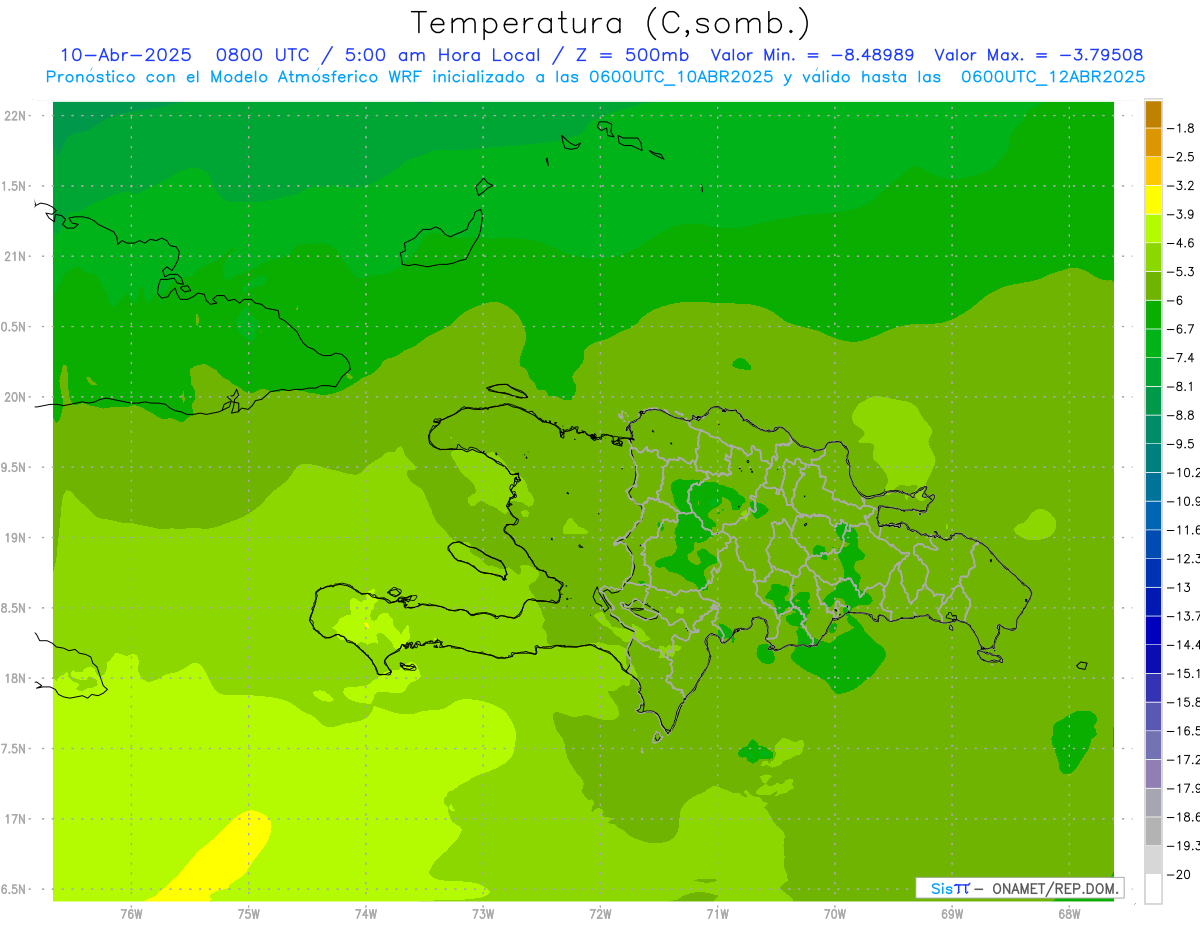
Task: Select the legend value -20
Action: click(1179, 874)
